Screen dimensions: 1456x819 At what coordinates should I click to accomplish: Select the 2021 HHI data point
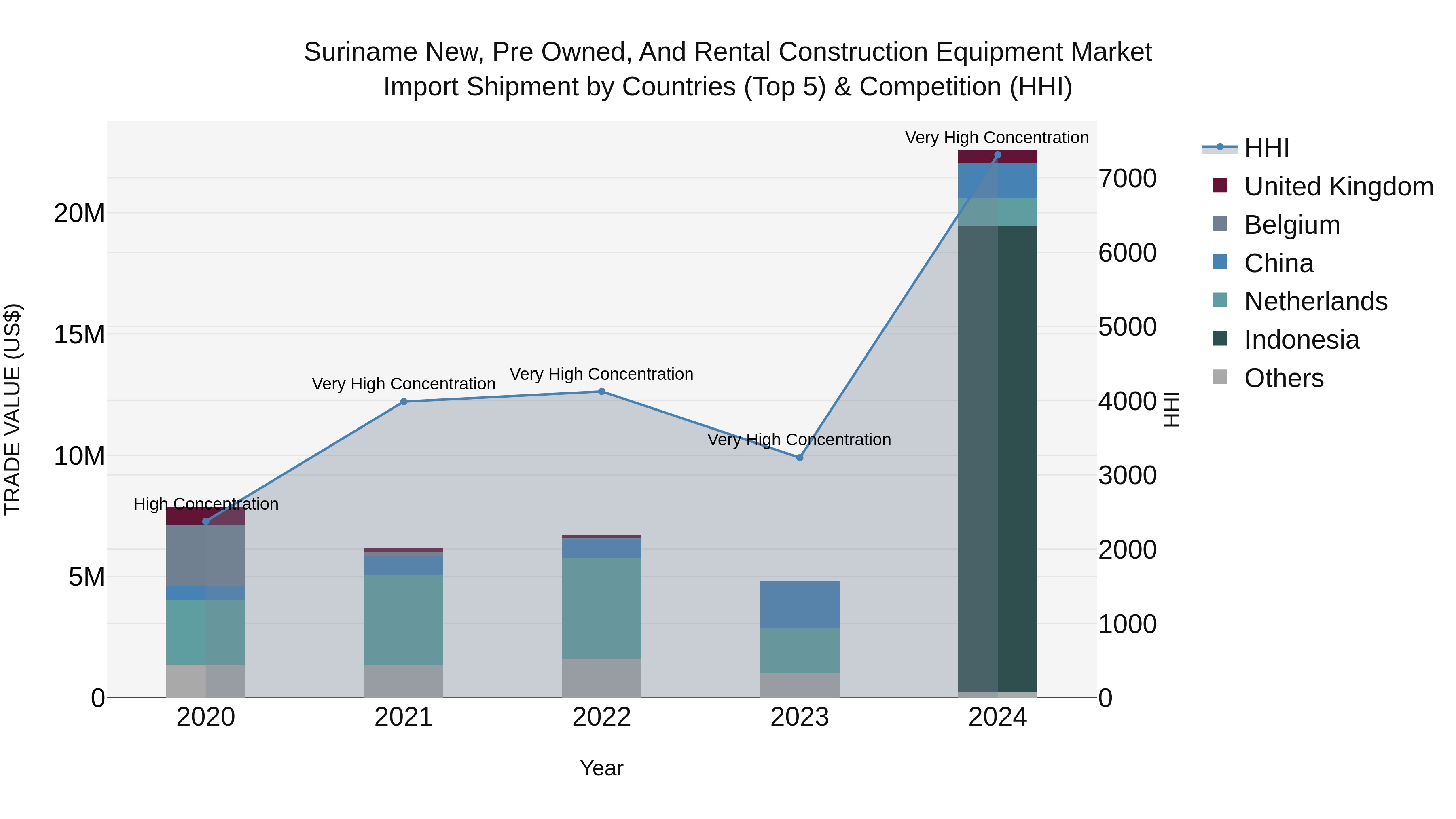pyautogui.click(x=404, y=402)
